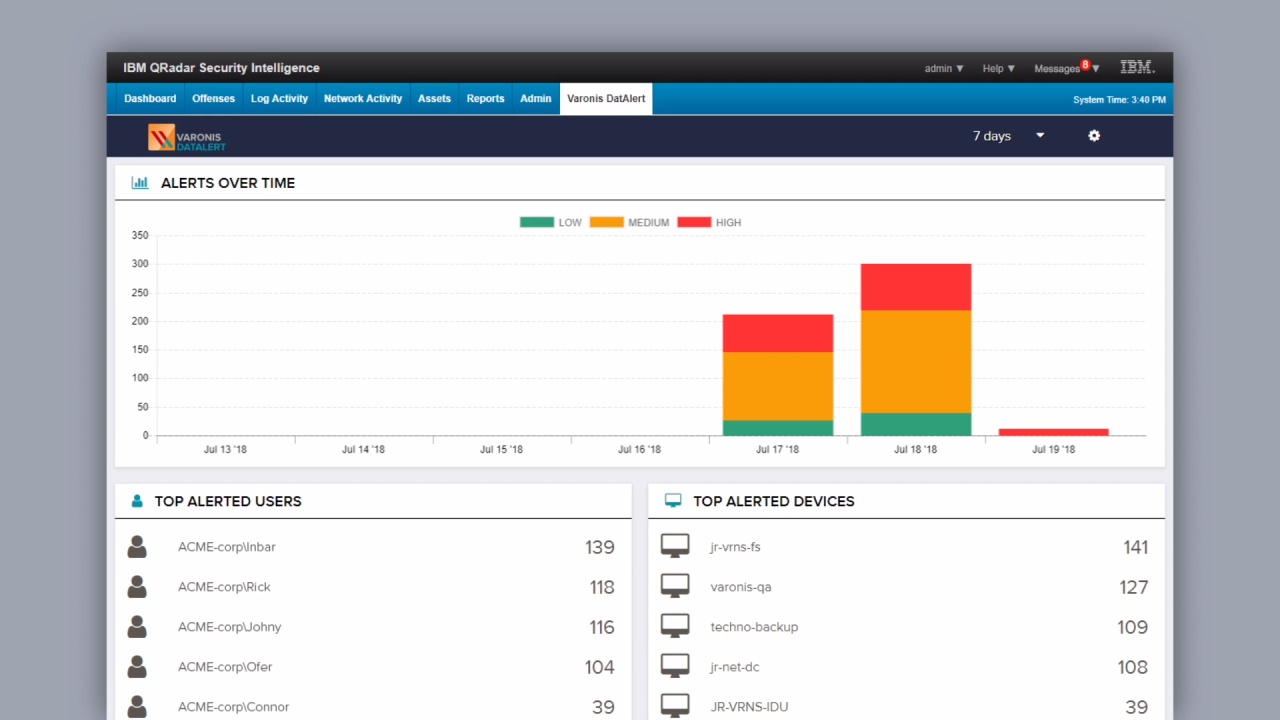
Task: Click the Varonis DatAlert logo
Action: pyautogui.click(x=186, y=137)
